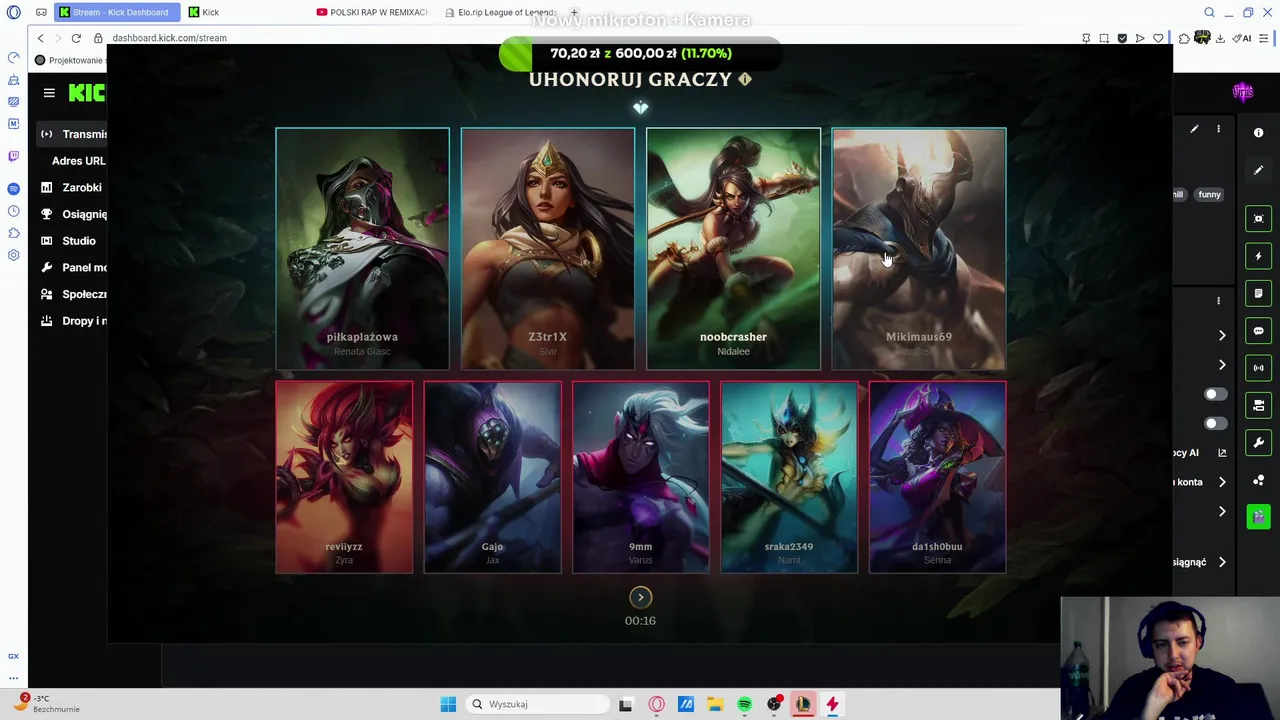Toggle the lightning quick actions widget
Viewport: 1280px width, 720px height.
pos(1259,256)
